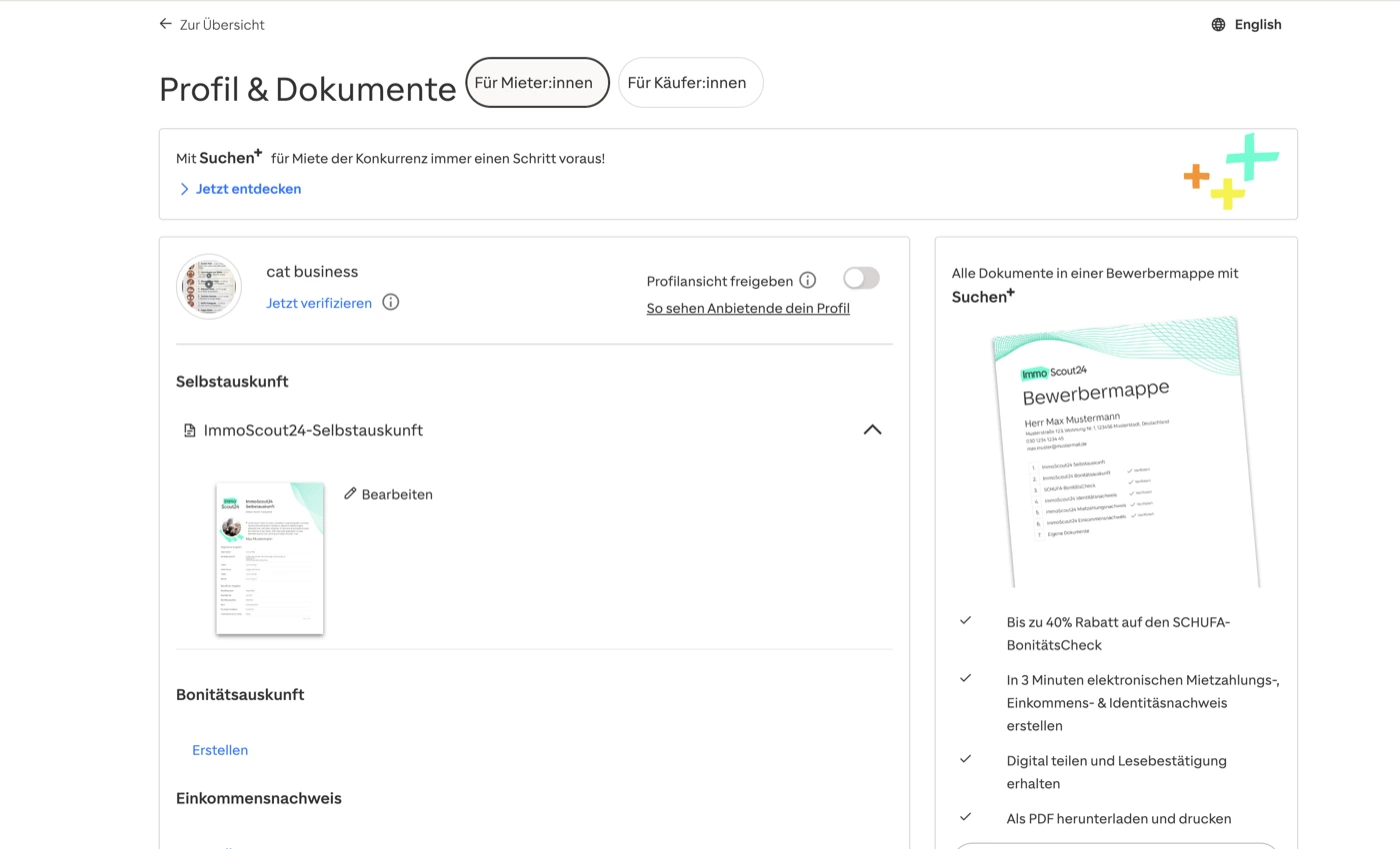Click the Profil & Dokumente page title

(x=308, y=89)
